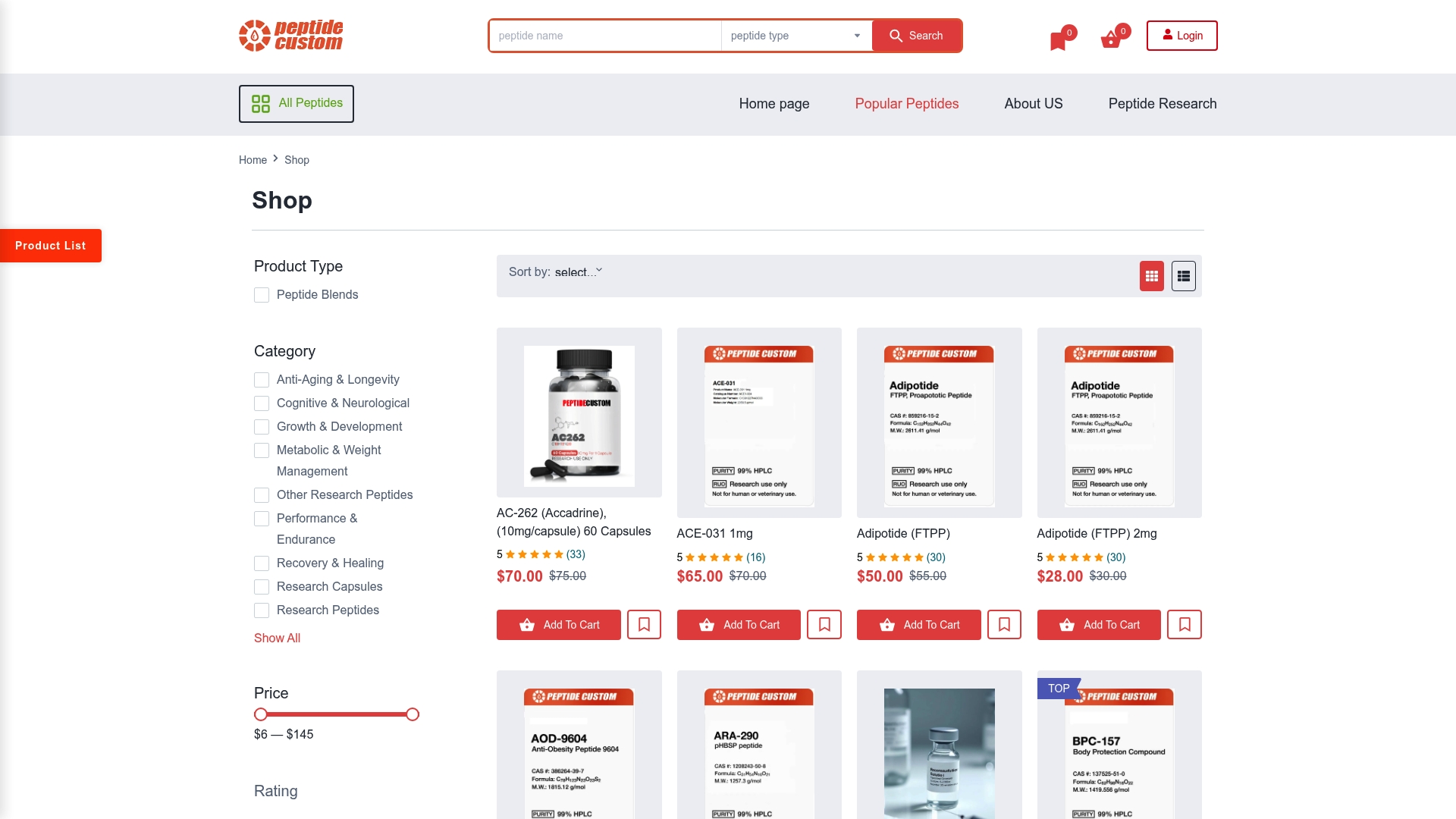1456x819 pixels.
Task: Open the AOD-9604 product image
Action: (x=579, y=753)
